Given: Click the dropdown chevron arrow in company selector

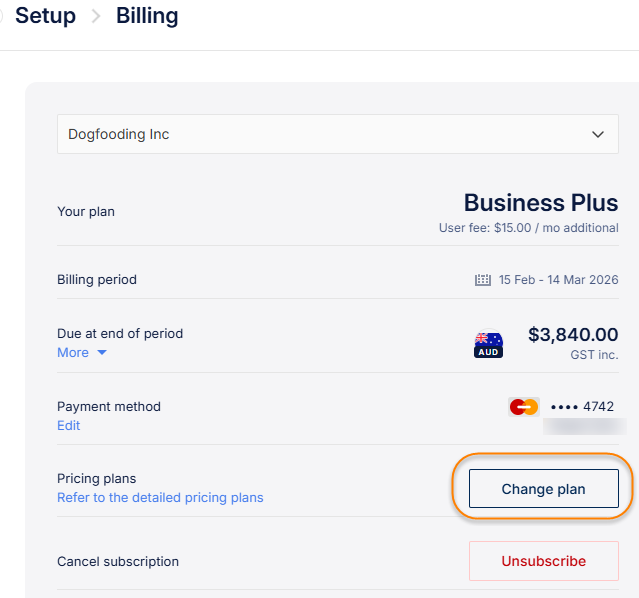Looking at the screenshot, I should click(598, 134).
